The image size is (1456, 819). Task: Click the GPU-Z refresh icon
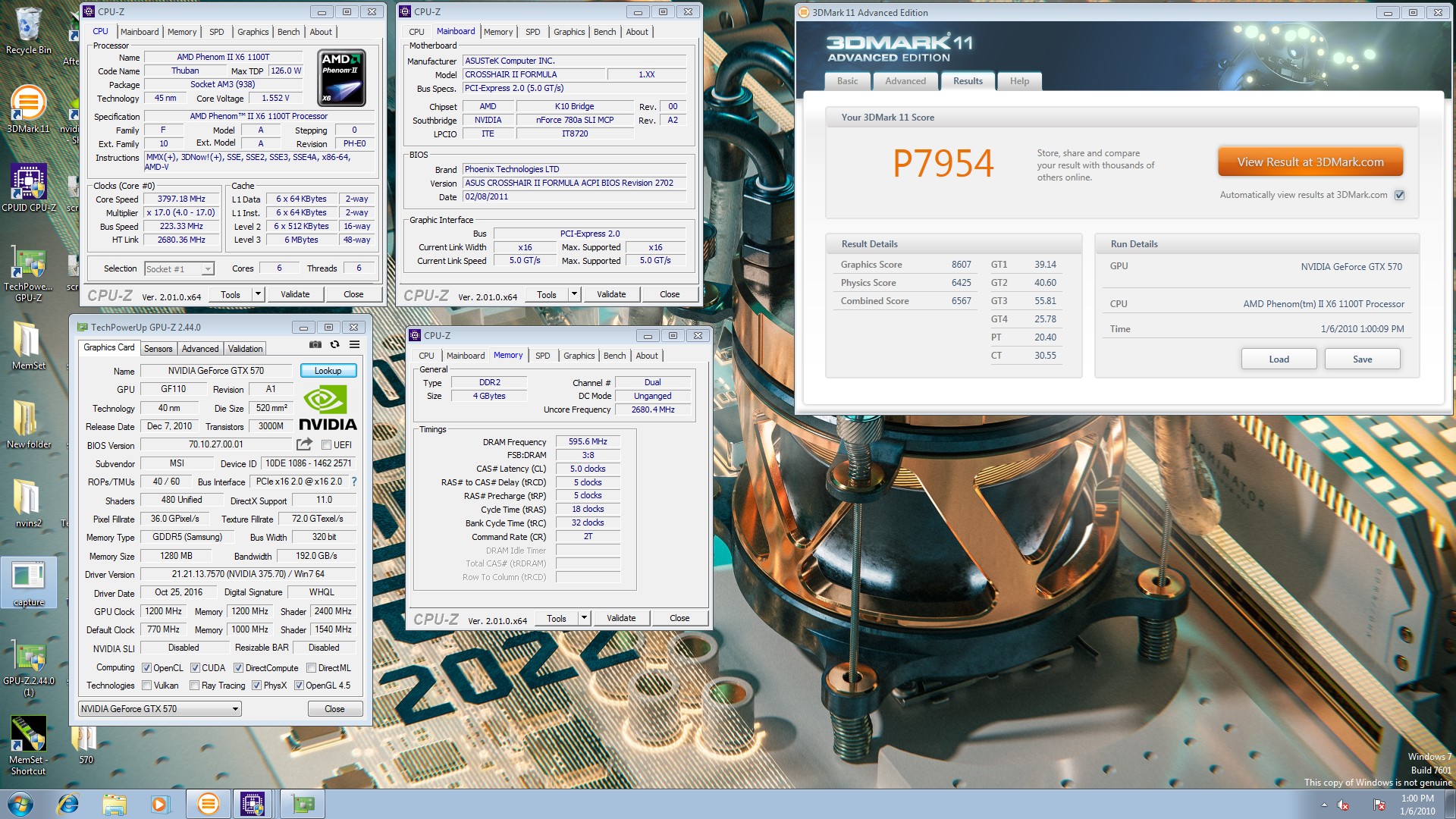[x=334, y=344]
